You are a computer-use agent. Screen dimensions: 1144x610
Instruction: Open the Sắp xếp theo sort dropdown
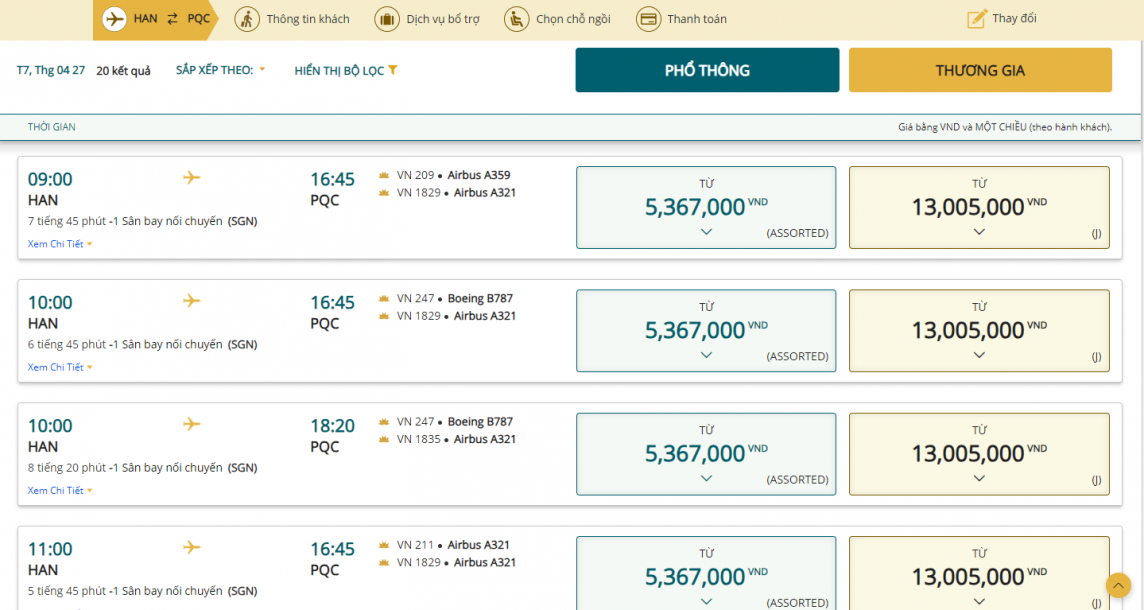pos(221,70)
